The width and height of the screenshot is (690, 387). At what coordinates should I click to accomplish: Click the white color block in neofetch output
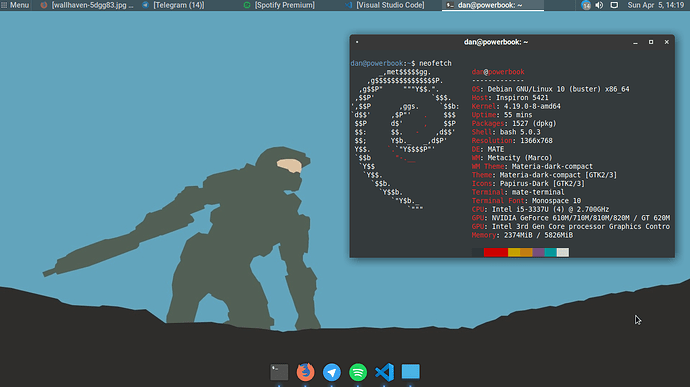[x=563, y=252]
